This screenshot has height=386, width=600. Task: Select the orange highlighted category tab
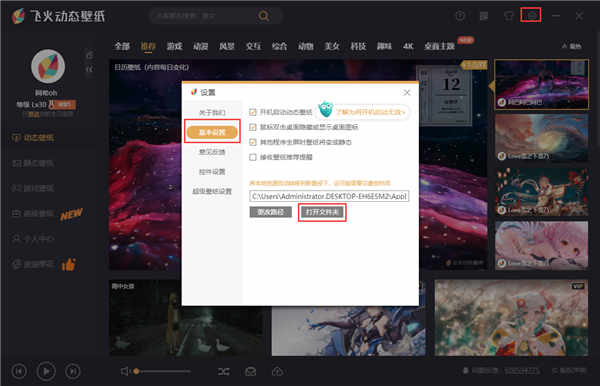click(x=148, y=46)
